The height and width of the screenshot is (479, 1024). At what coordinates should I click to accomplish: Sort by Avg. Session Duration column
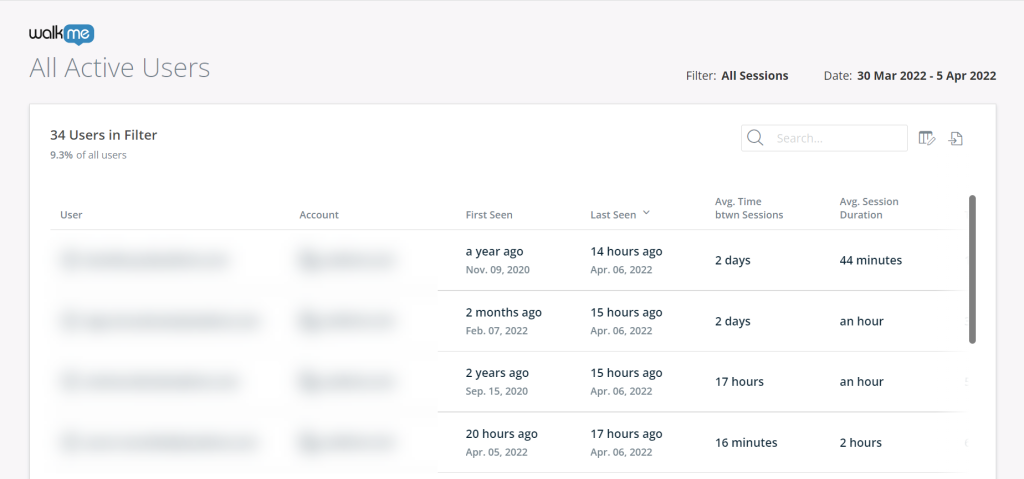869,208
